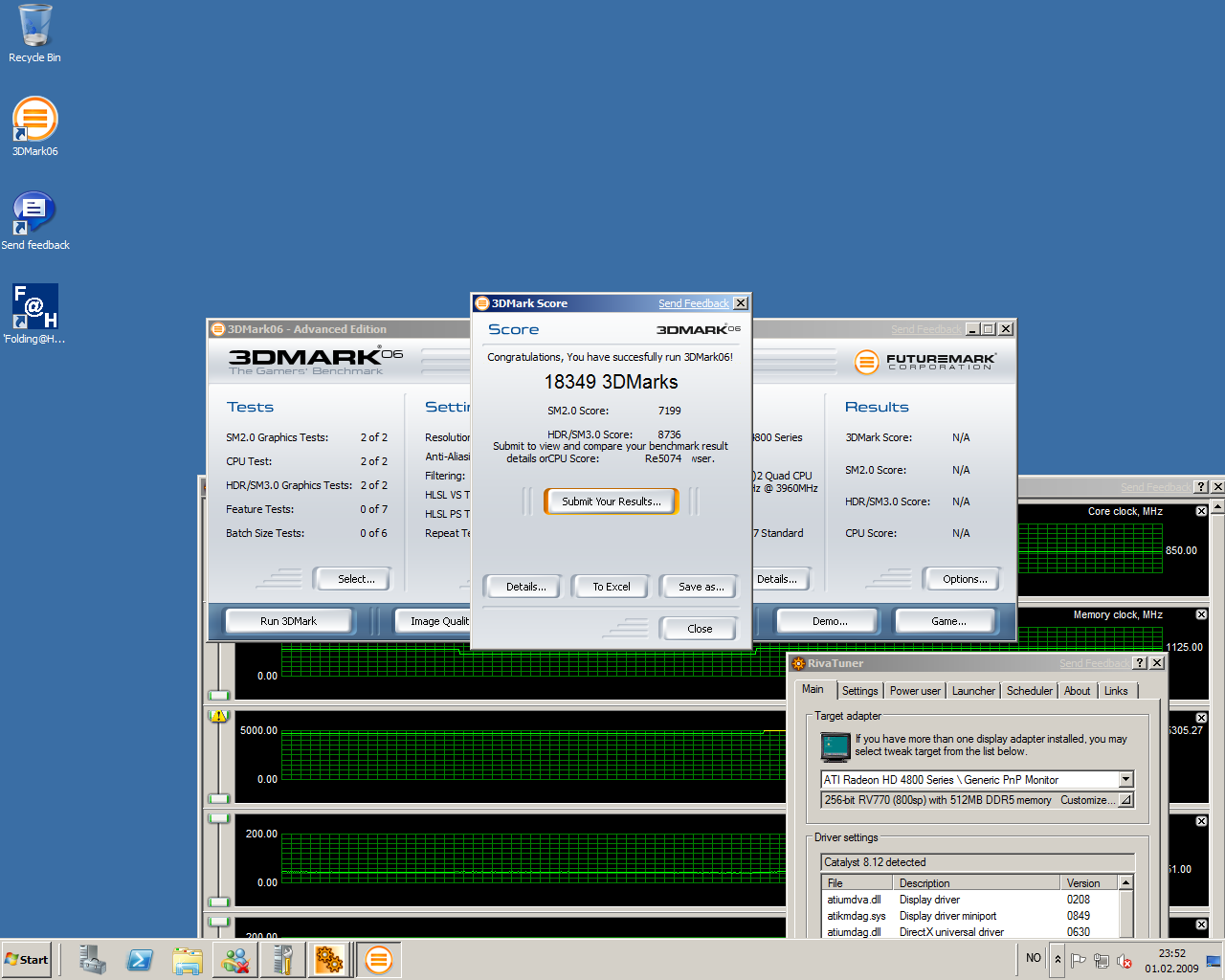This screenshot has height=980, width=1225.
Task: Click the File column header in driver list
Action: (857, 883)
